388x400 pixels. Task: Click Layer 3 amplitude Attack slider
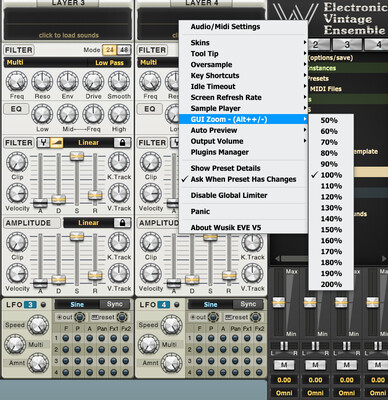click(40, 283)
